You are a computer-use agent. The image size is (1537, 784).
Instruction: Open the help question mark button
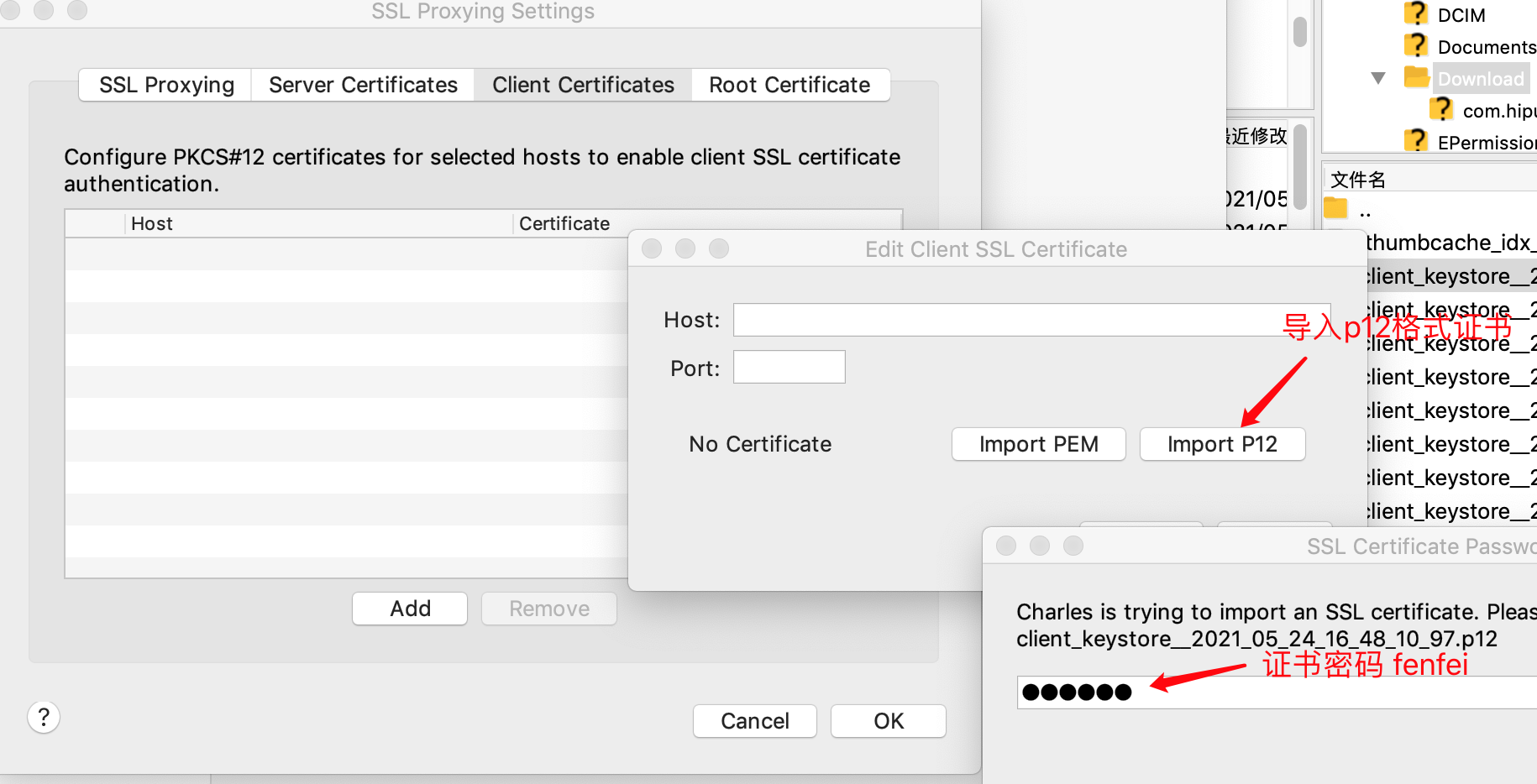(44, 718)
